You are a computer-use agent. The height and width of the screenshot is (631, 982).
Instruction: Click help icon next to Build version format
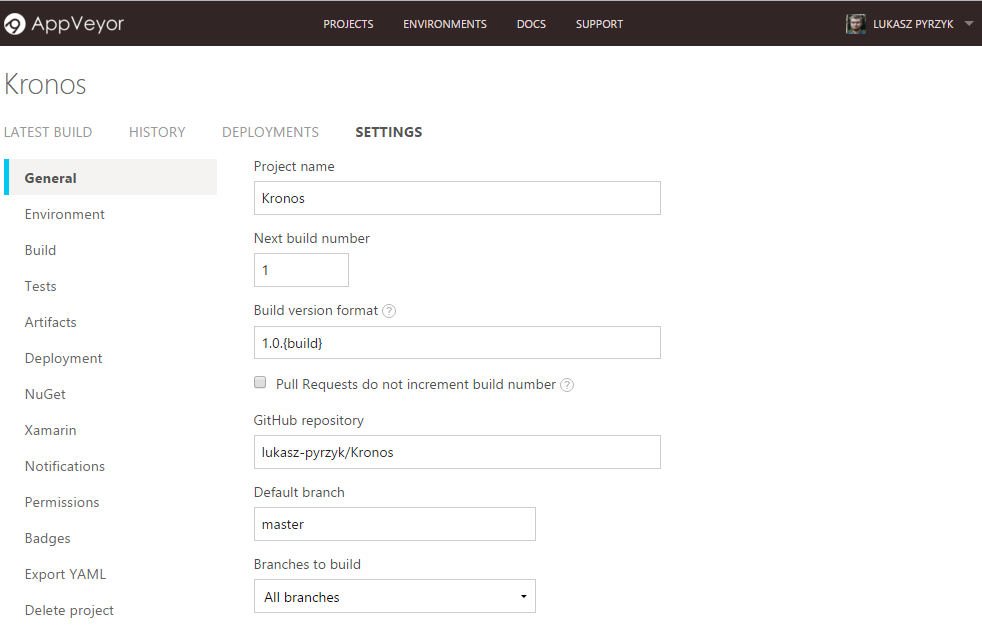click(x=389, y=310)
